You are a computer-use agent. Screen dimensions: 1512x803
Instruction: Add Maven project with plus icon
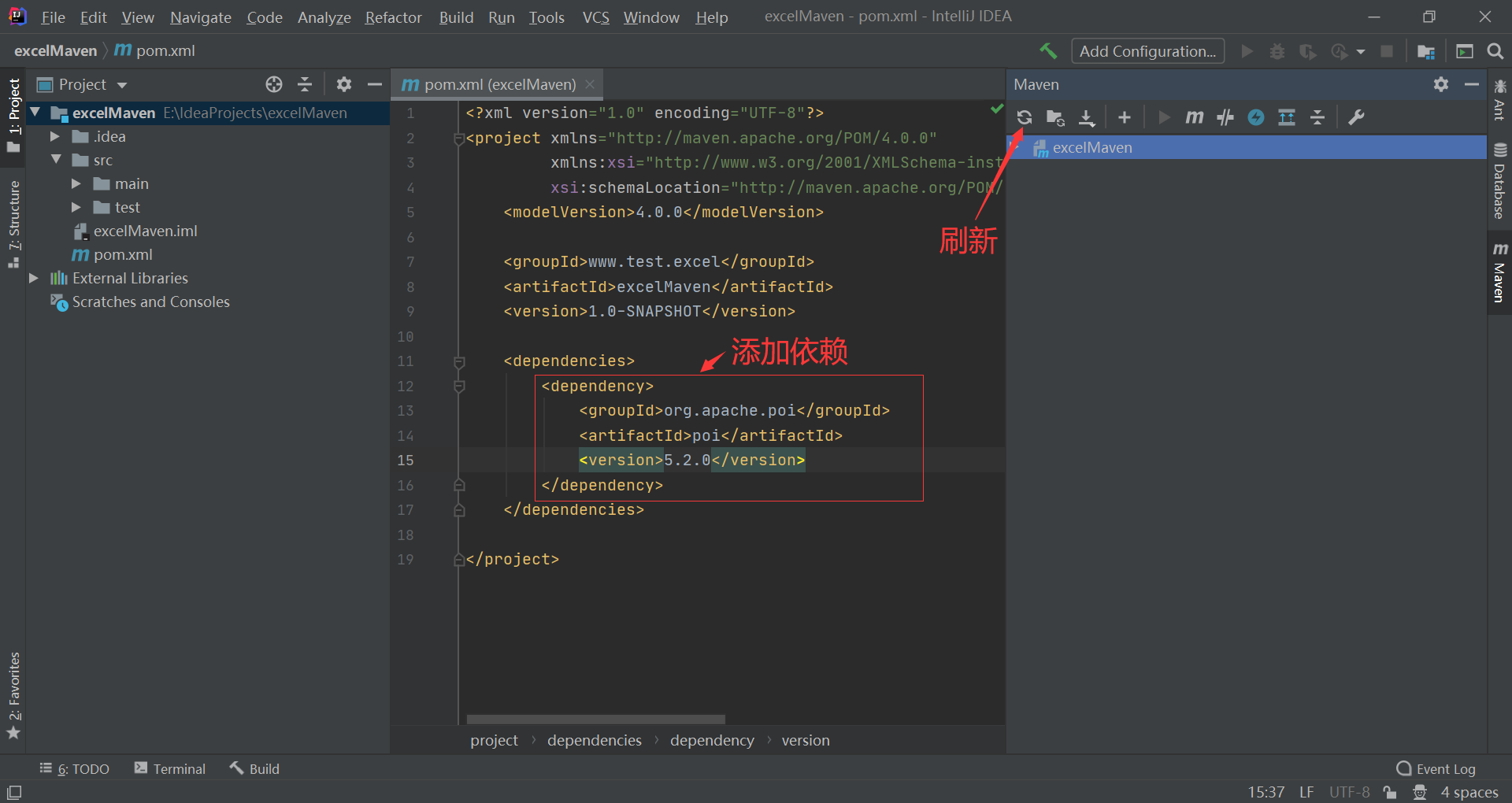click(x=1125, y=117)
